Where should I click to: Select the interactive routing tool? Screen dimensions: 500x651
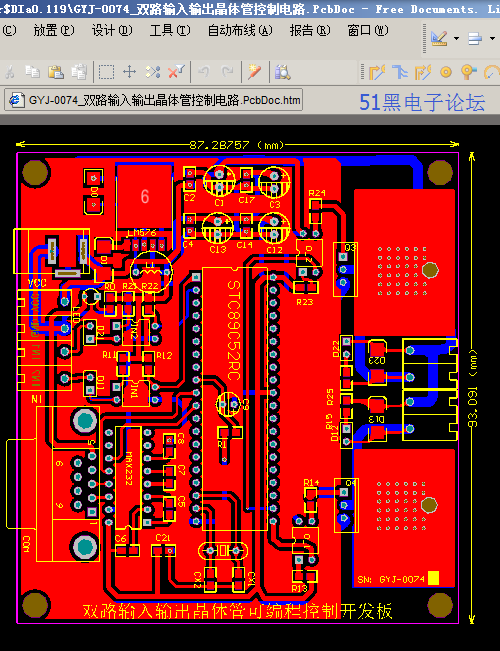(x=377, y=72)
